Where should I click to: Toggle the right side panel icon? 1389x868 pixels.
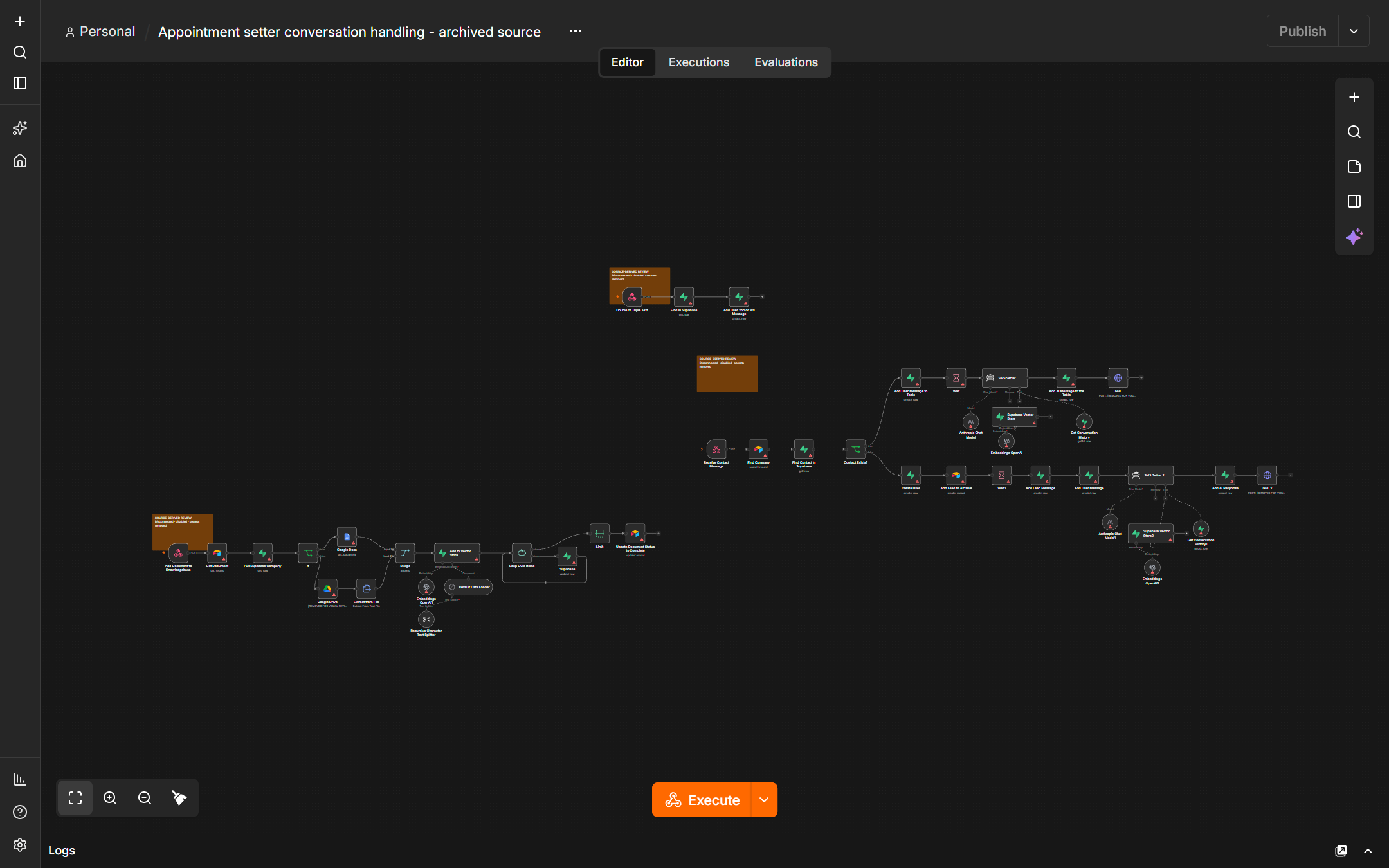1354,201
